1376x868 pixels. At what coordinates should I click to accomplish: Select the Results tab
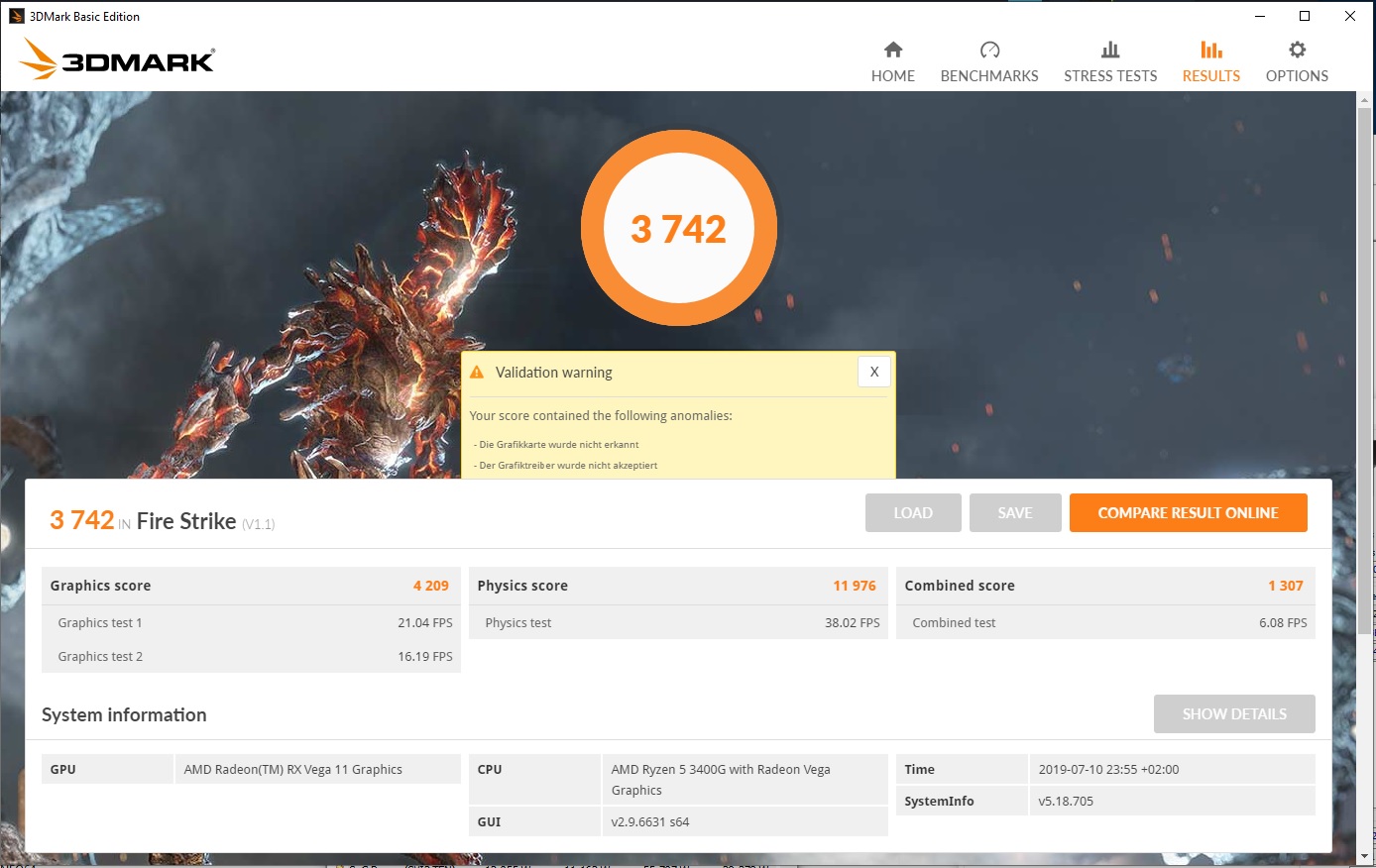point(1210,61)
